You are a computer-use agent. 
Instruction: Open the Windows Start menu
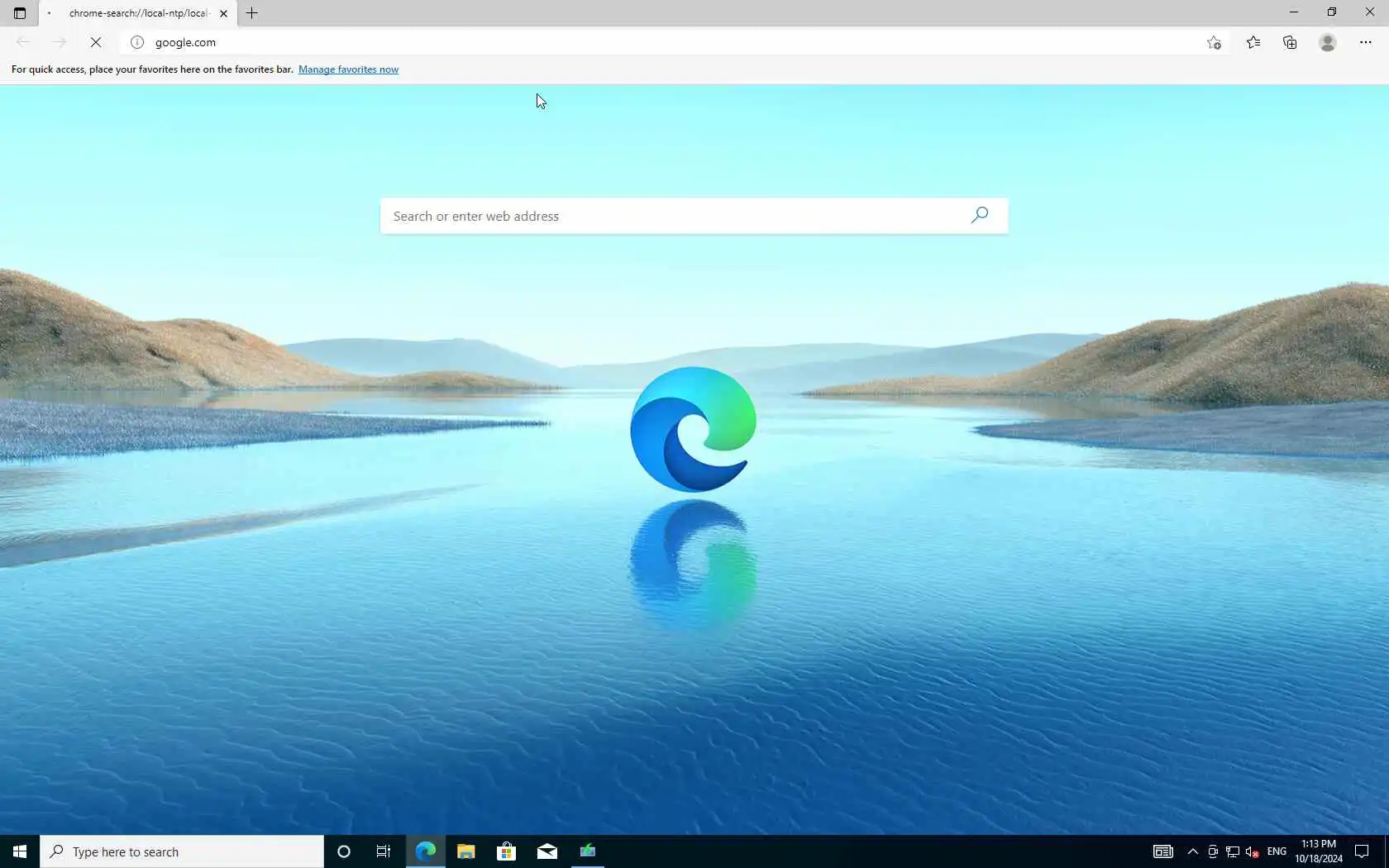pyautogui.click(x=20, y=851)
